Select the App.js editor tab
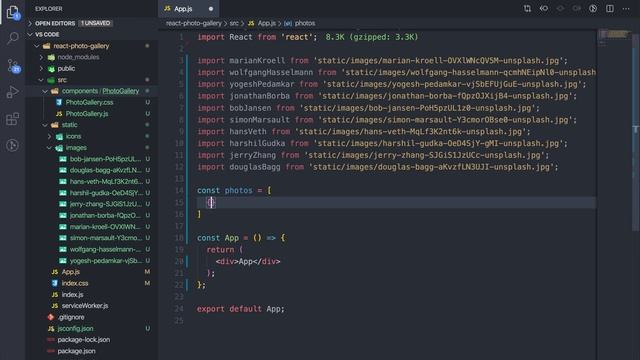 click(188, 9)
